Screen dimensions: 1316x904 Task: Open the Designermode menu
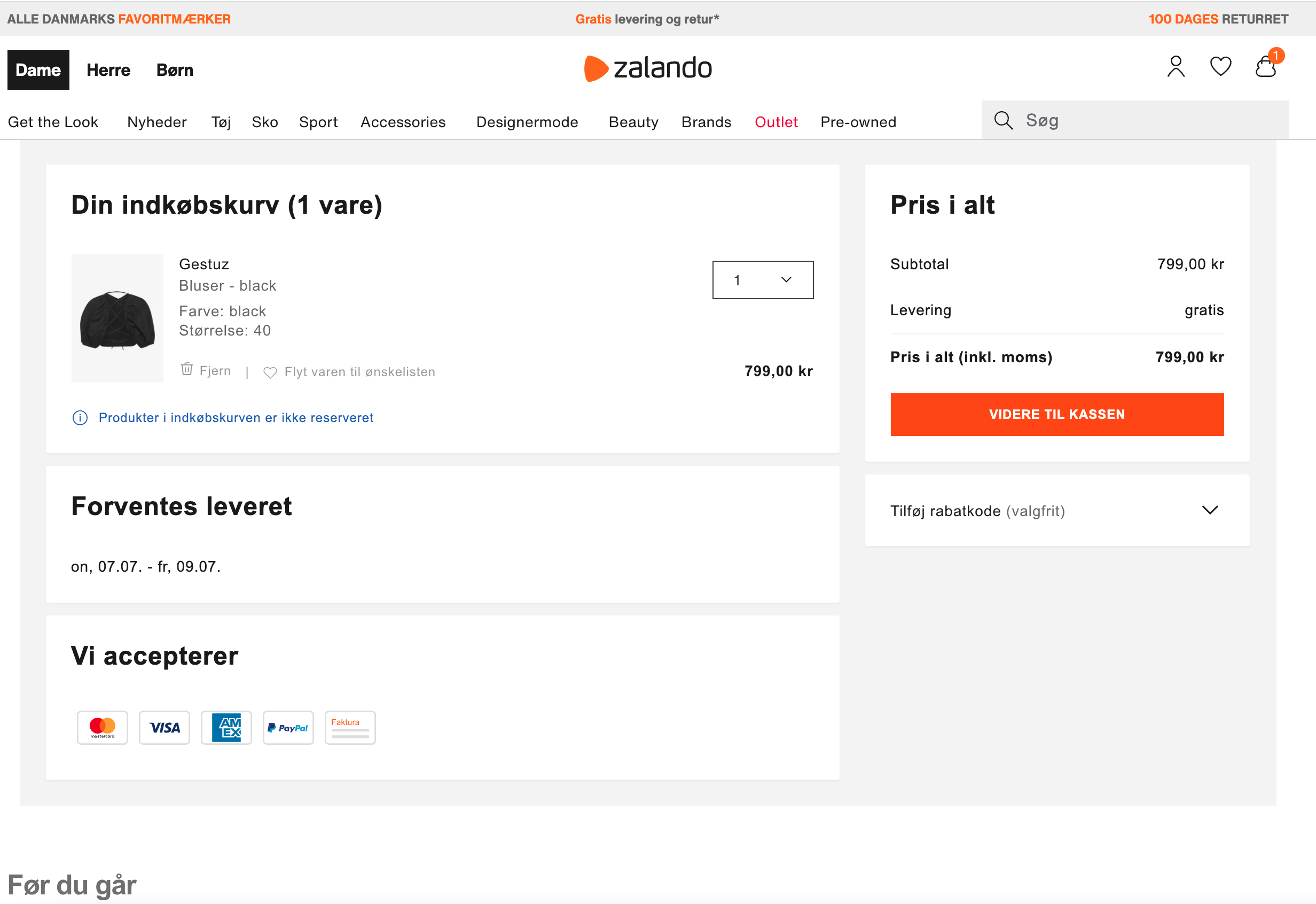[x=527, y=122]
